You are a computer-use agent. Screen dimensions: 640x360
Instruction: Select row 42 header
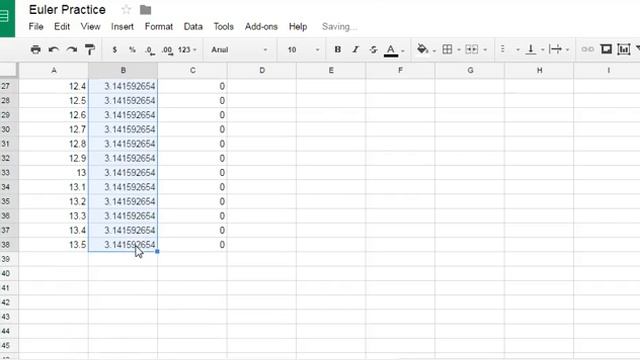tap(9, 302)
